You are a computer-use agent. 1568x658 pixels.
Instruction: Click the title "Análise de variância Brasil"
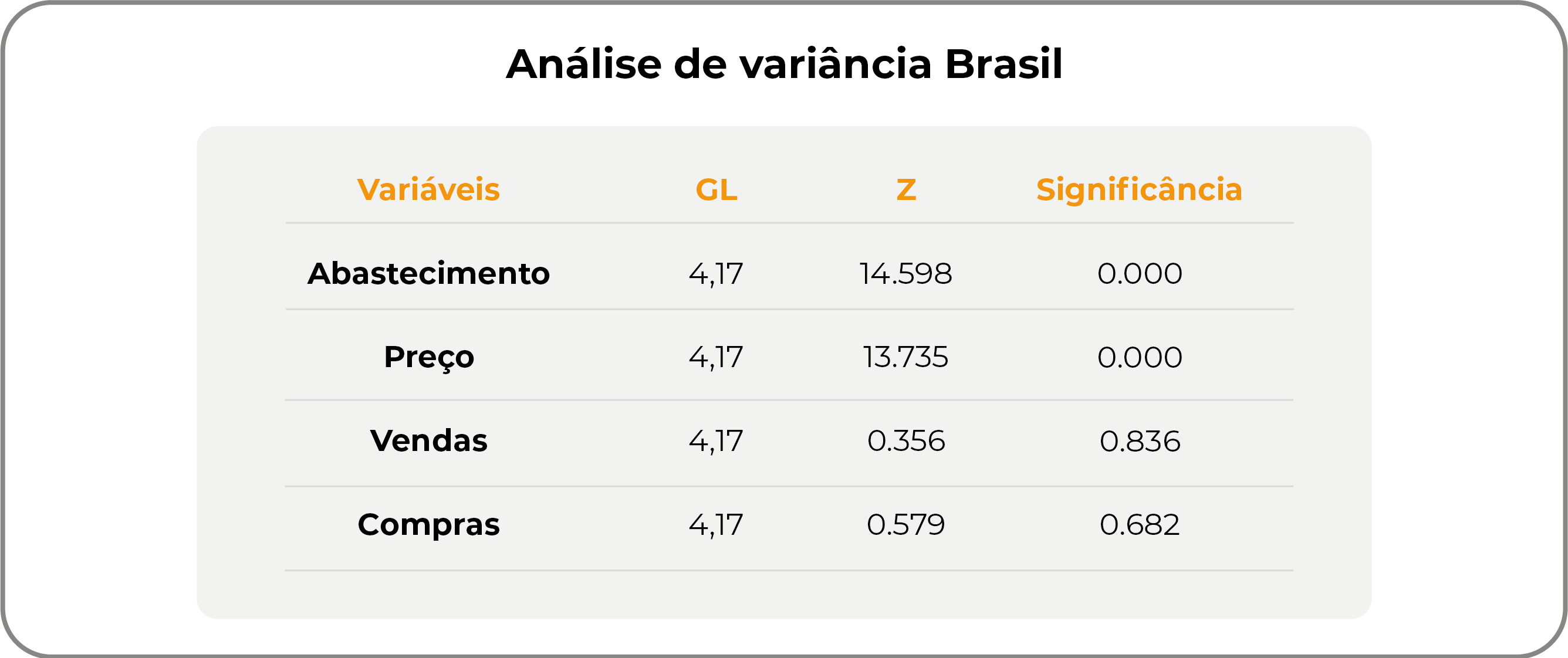coord(784,64)
